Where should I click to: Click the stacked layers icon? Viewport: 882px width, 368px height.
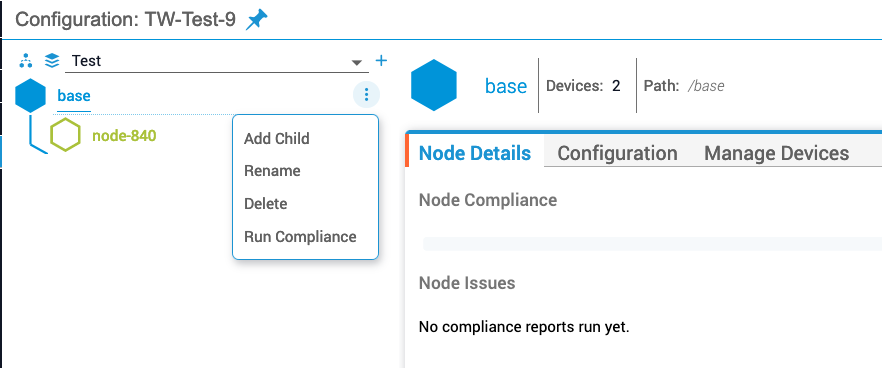(52, 60)
